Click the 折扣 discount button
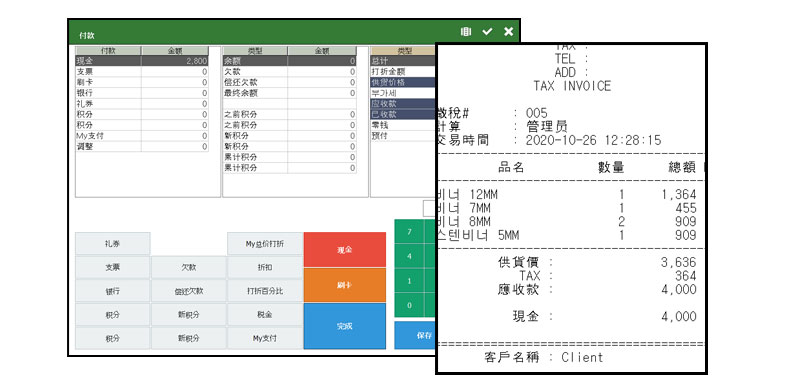Screen dimensions: 800x384 point(265,267)
